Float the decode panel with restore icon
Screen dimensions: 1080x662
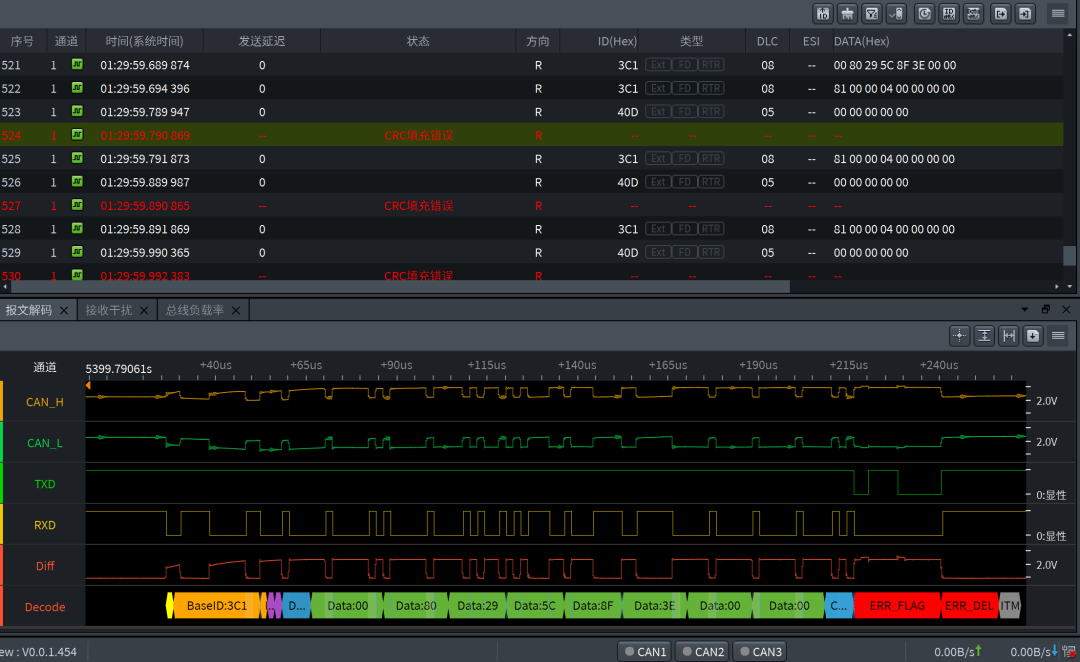pyautogui.click(x=1046, y=310)
